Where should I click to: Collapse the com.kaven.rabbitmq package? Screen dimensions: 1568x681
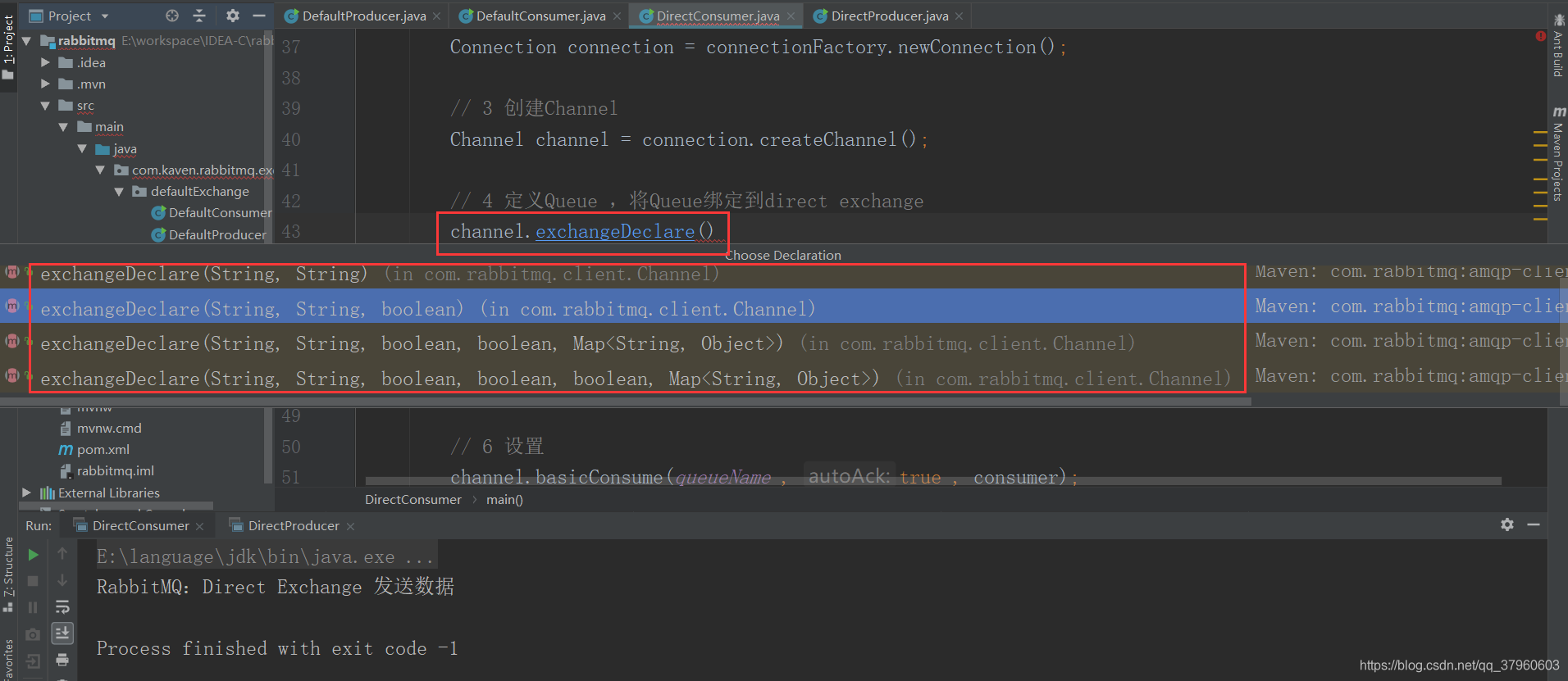pyautogui.click(x=100, y=170)
